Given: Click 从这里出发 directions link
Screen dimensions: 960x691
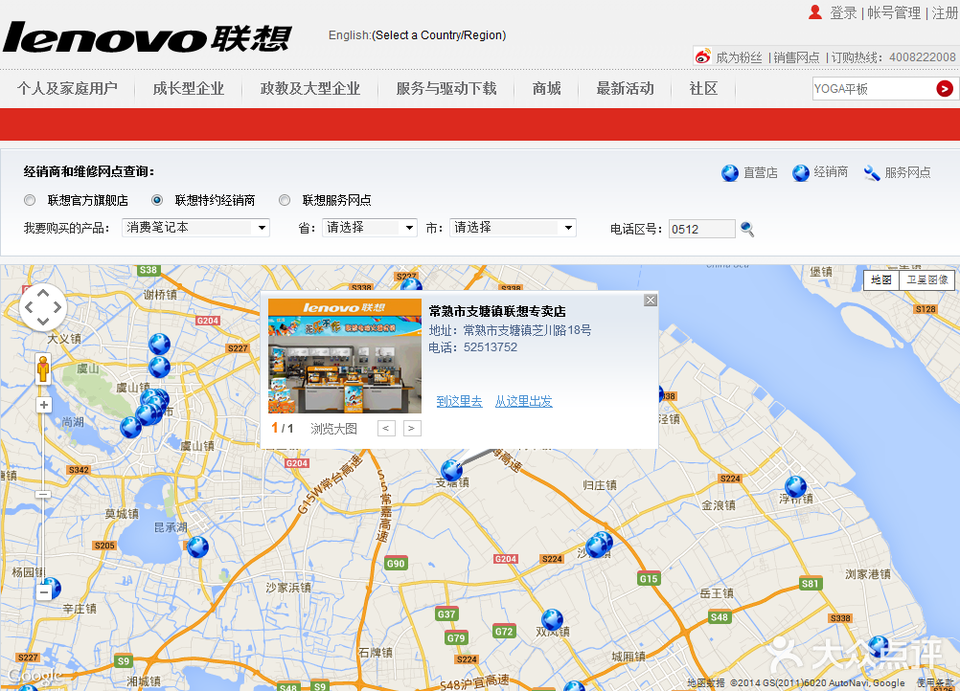Looking at the screenshot, I should coord(523,402).
